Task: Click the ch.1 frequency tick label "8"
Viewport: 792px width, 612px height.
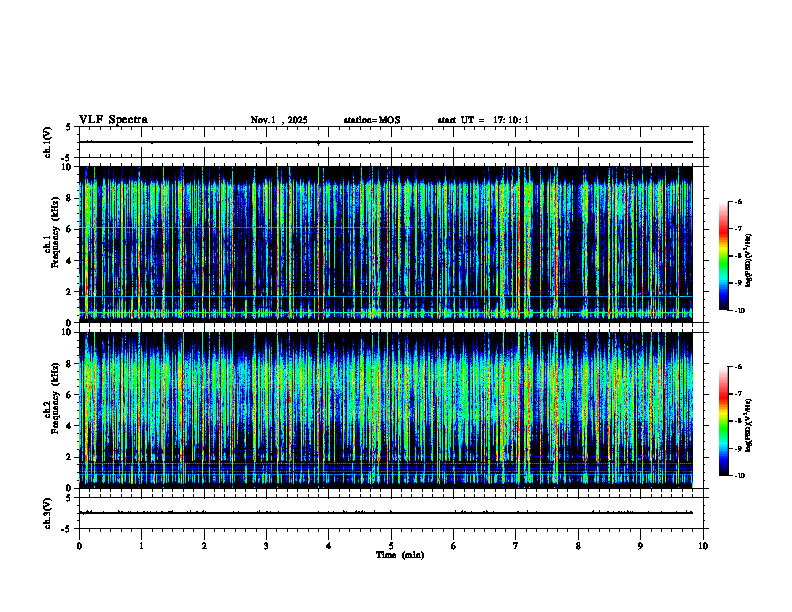Action: point(70,198)
